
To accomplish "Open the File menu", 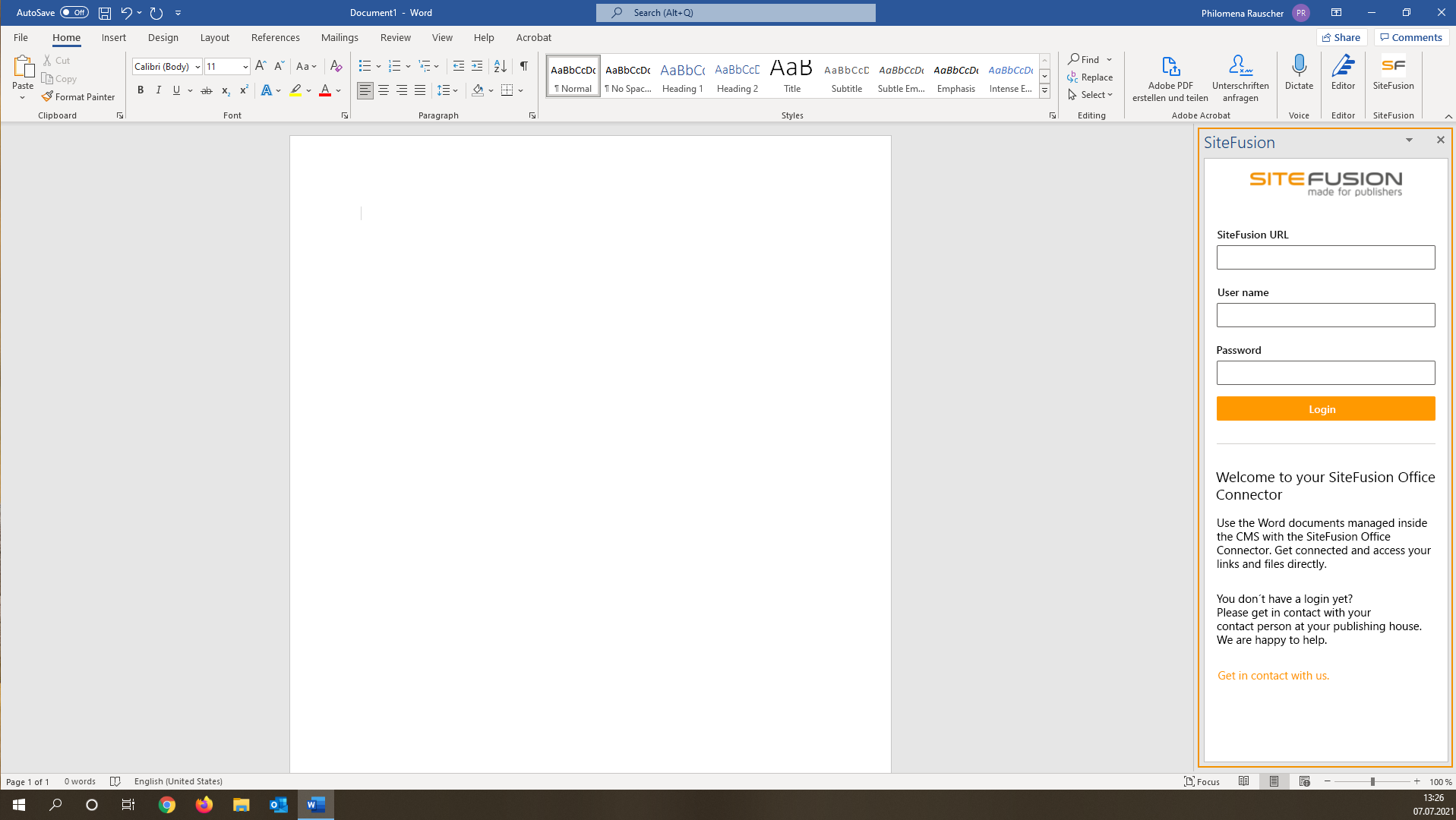I will click(21, 37).
